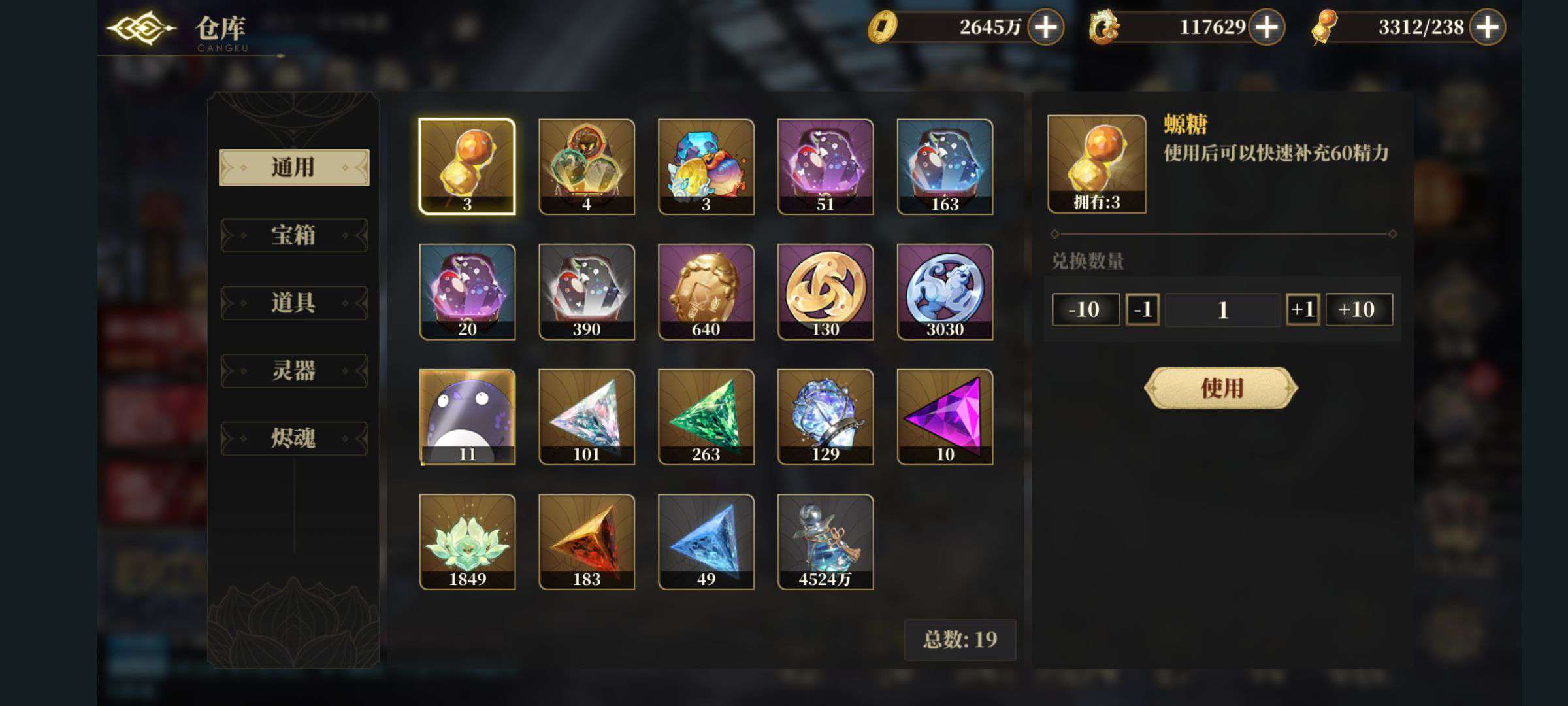Select the red triangle gem with 183
1568x706 pixels.
[587, 542]
